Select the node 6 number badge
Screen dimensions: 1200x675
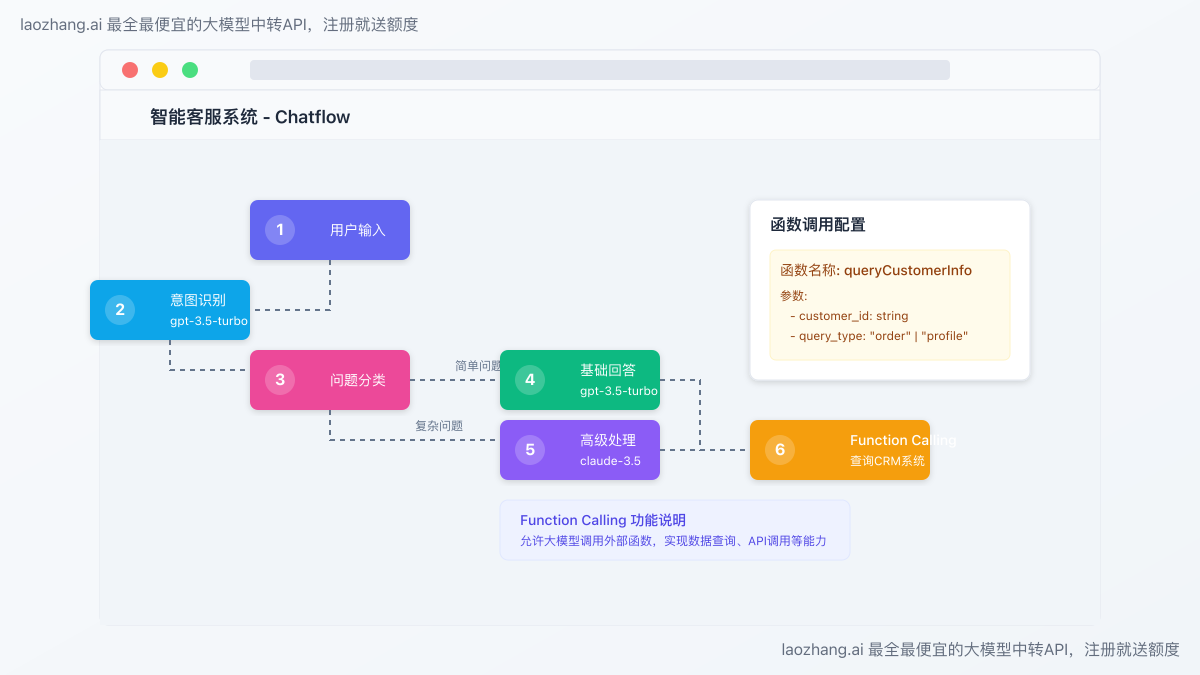pos(781,450)
